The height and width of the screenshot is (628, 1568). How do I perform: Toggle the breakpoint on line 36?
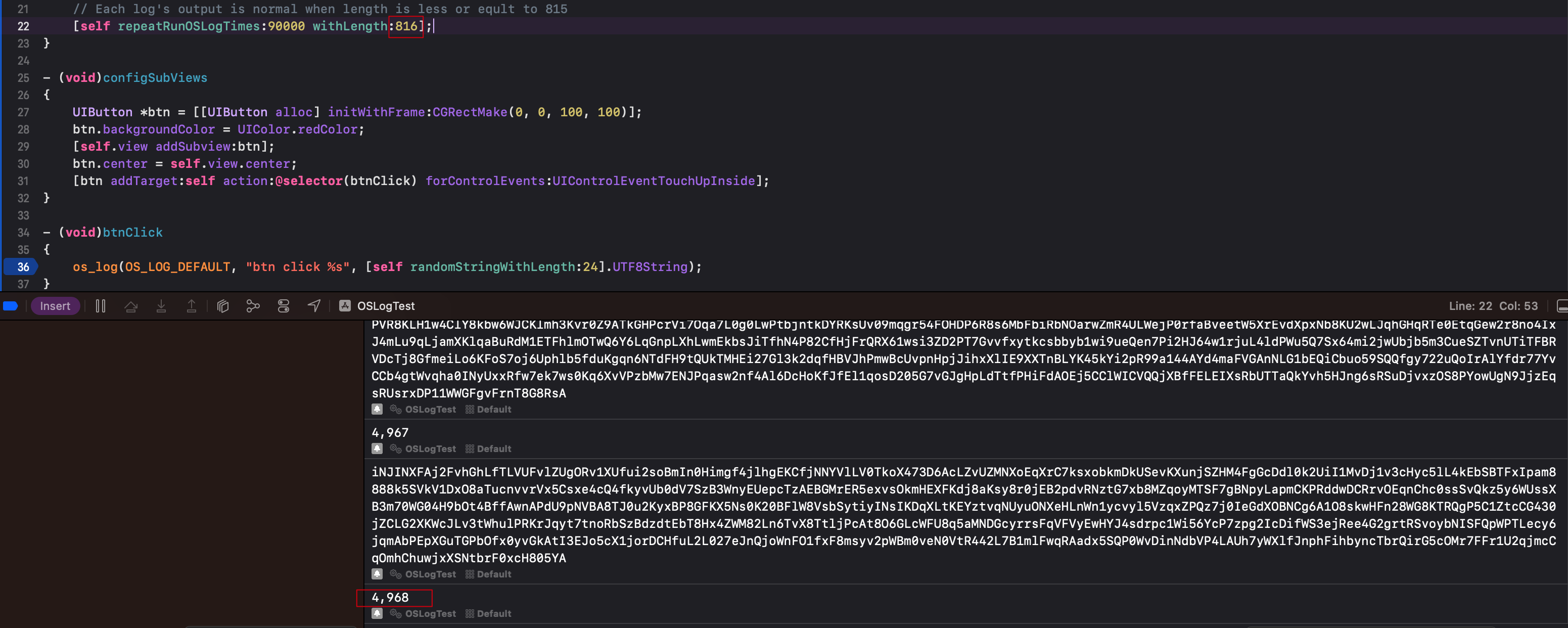point(22,267)
